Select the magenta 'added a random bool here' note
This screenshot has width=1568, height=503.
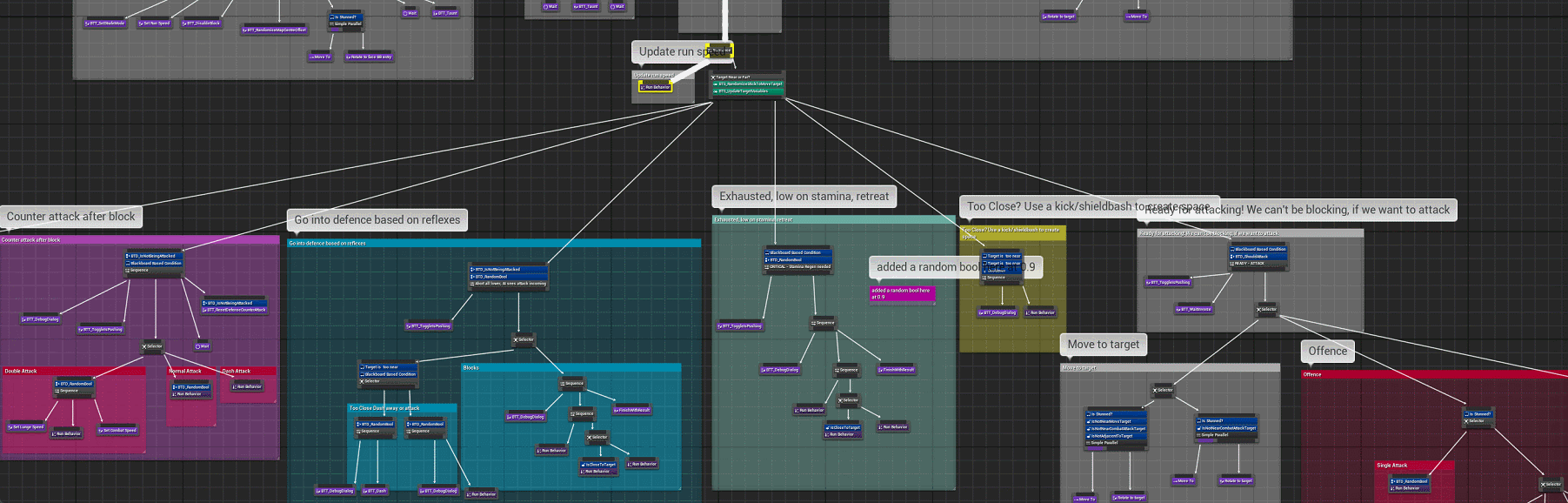(902, 294)
